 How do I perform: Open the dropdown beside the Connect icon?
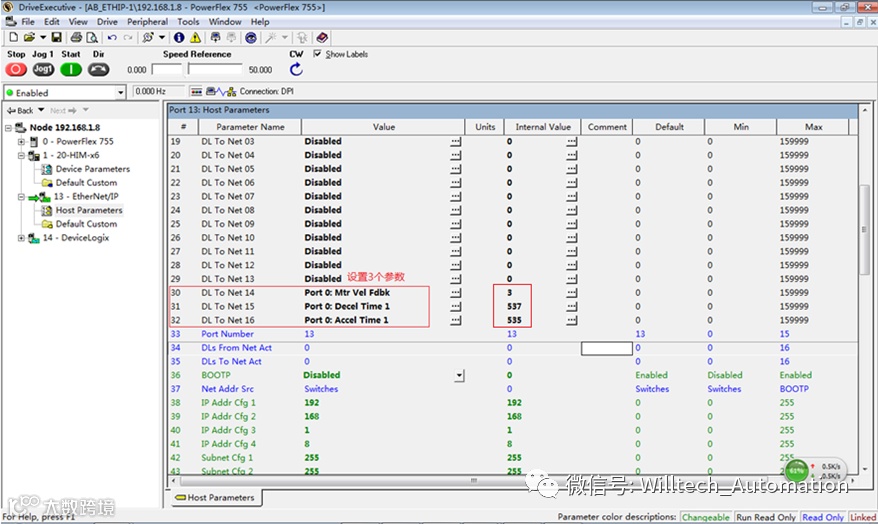(x=162, y=38)
